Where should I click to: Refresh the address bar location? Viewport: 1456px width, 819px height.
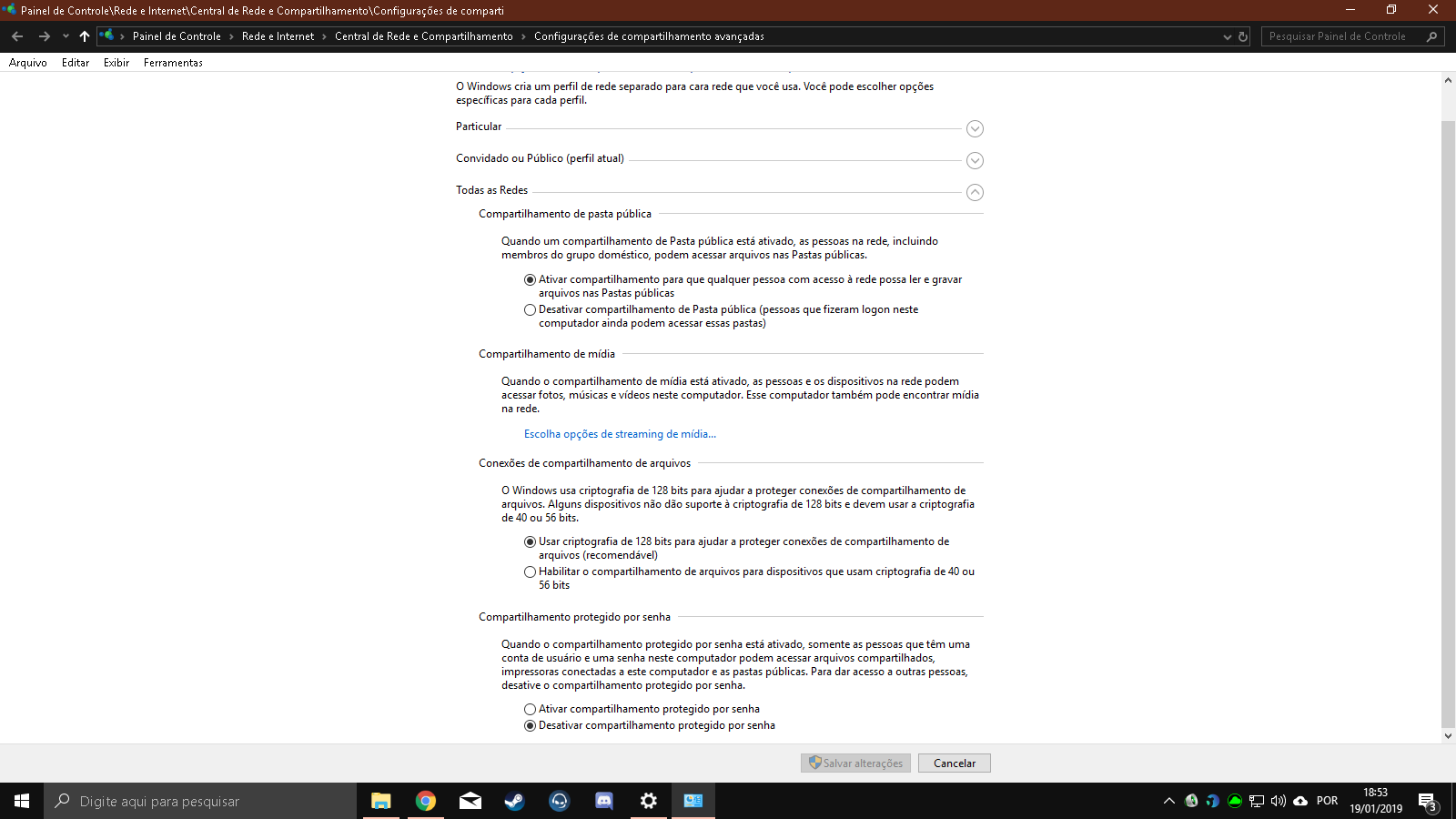(x=1243, y=36)
